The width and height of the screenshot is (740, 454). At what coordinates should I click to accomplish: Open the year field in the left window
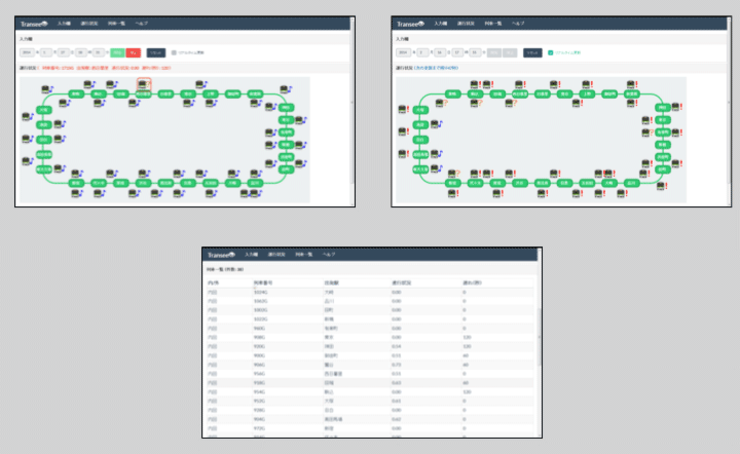point(26,52)
